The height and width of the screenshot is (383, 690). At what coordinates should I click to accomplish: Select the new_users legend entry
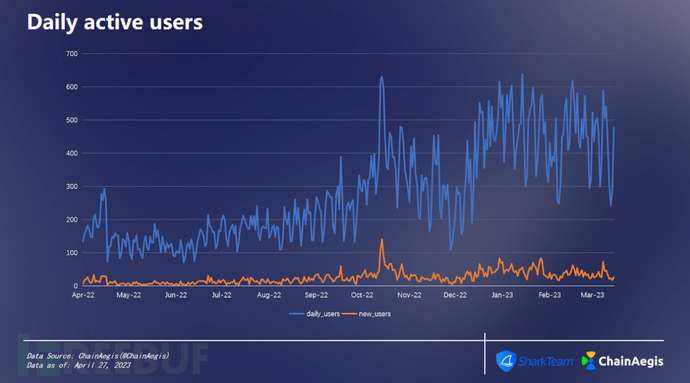(367, 314)
